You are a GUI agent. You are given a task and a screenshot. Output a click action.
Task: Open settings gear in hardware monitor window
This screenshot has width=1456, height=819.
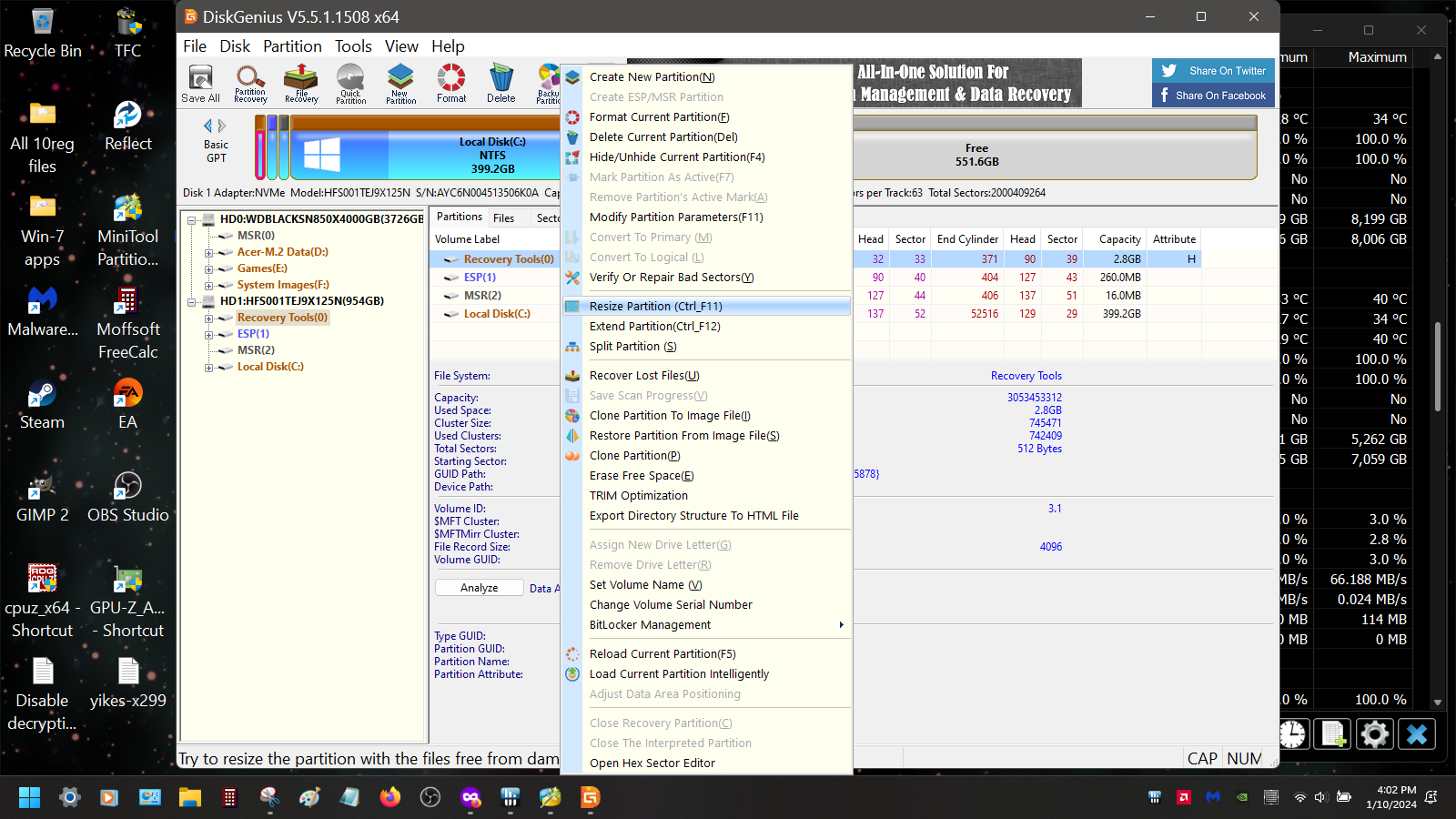[1374, 734]
